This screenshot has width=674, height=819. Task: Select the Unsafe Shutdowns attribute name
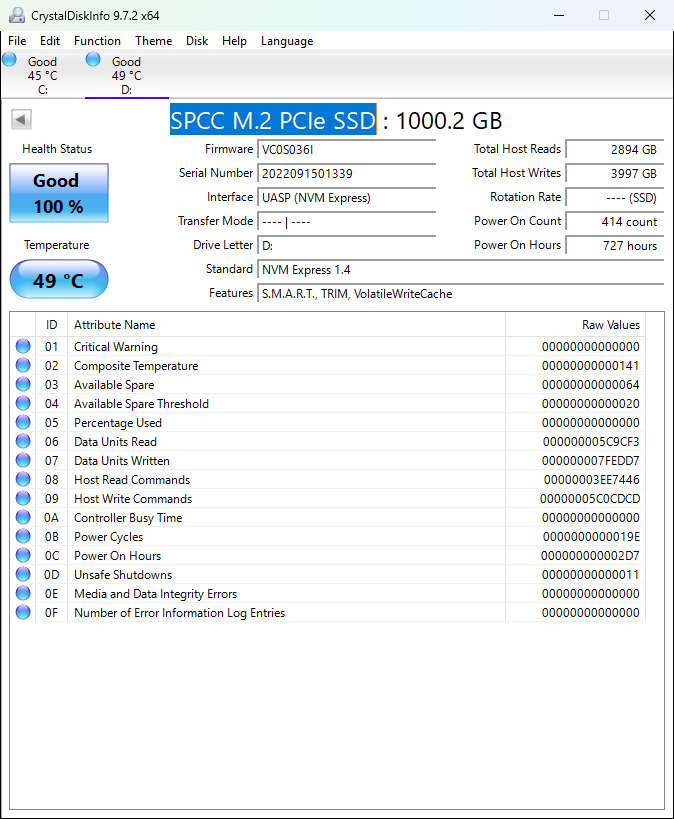click(x=123, y=575)
